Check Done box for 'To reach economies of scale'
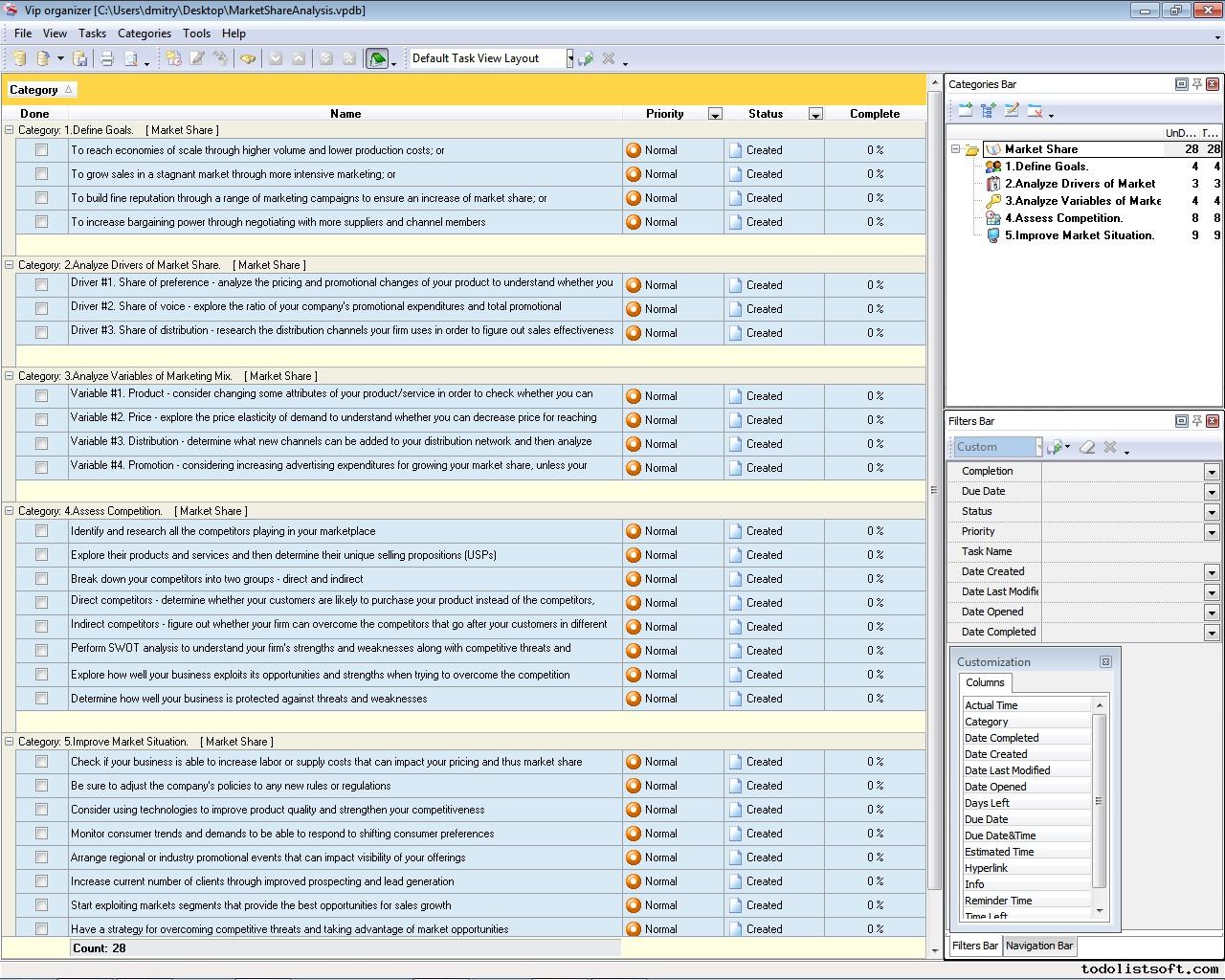Viewport: 1225px width, 980px height. (41, 150)
